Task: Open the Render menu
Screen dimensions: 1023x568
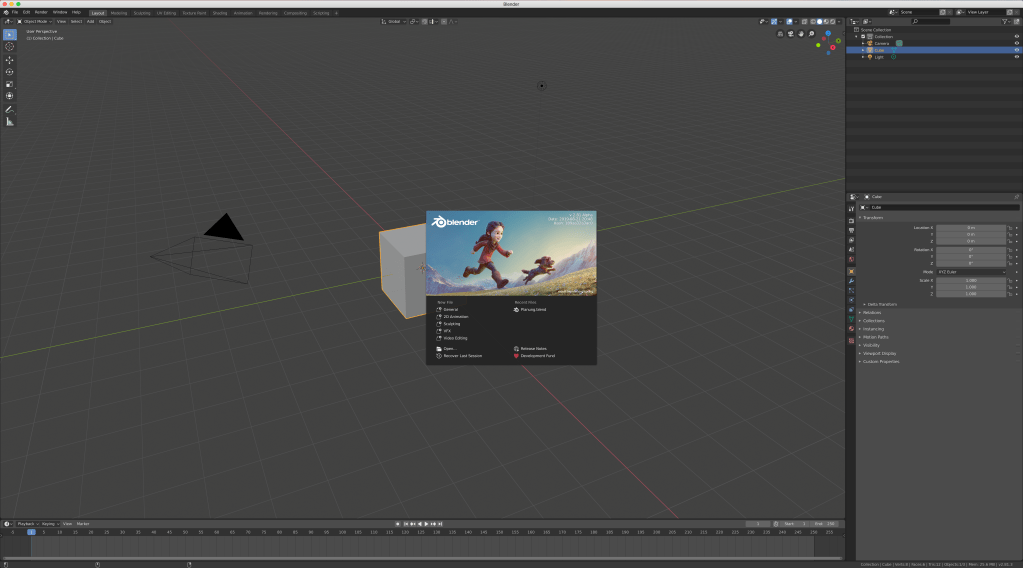Action: coord(41,12)
